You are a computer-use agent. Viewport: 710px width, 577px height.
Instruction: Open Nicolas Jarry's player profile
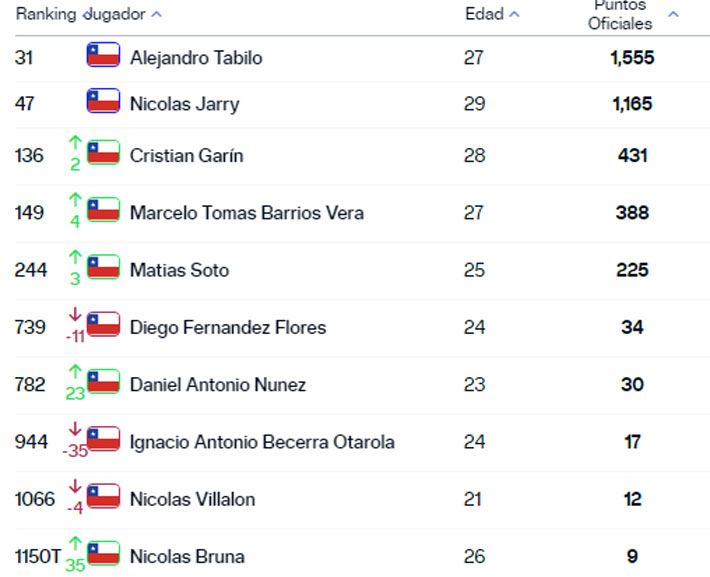pos(185,104)
